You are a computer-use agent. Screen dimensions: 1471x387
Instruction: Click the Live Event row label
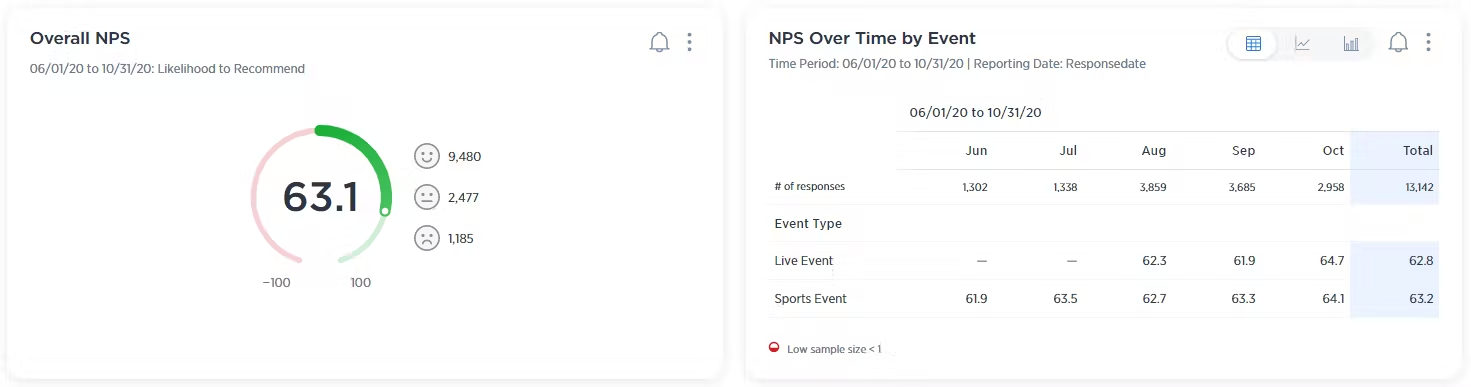point(804,261)
